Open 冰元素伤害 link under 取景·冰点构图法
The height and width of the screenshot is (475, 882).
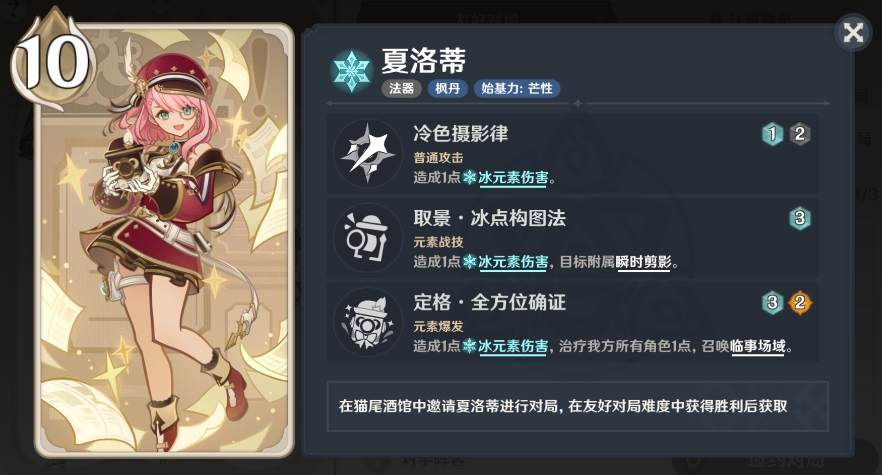pyautogui.click(x=513, y=262)
